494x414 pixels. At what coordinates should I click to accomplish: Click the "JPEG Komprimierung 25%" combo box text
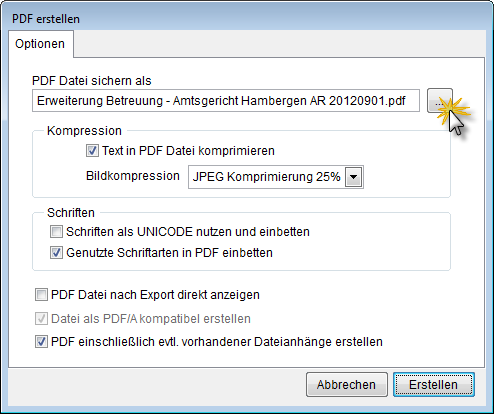point(266,177)
